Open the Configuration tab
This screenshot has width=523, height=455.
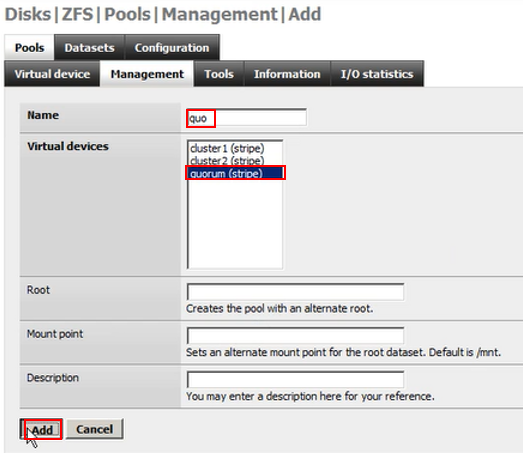point(172,47)
